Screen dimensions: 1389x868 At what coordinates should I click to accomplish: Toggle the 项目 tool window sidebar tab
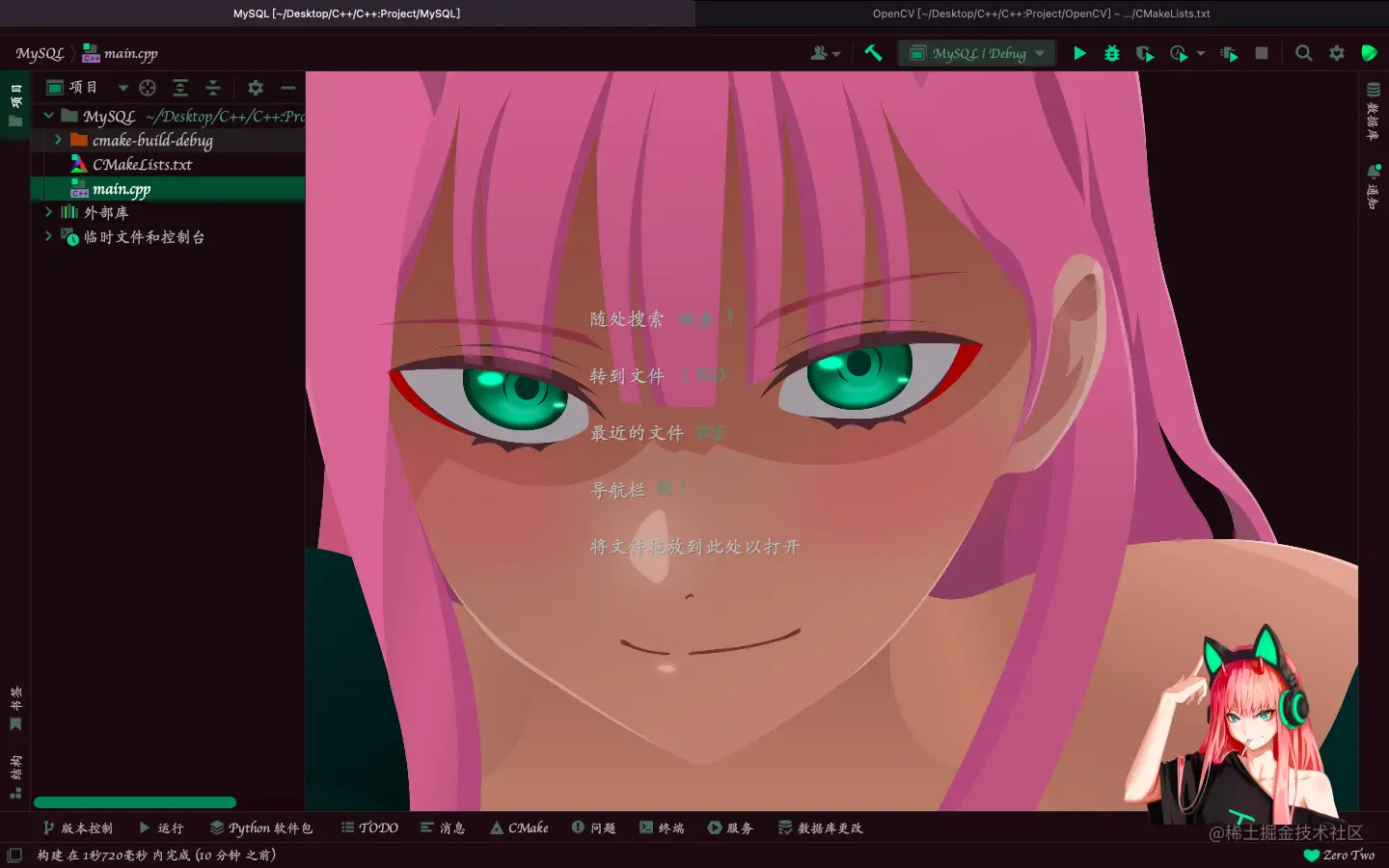click(15, 105)
